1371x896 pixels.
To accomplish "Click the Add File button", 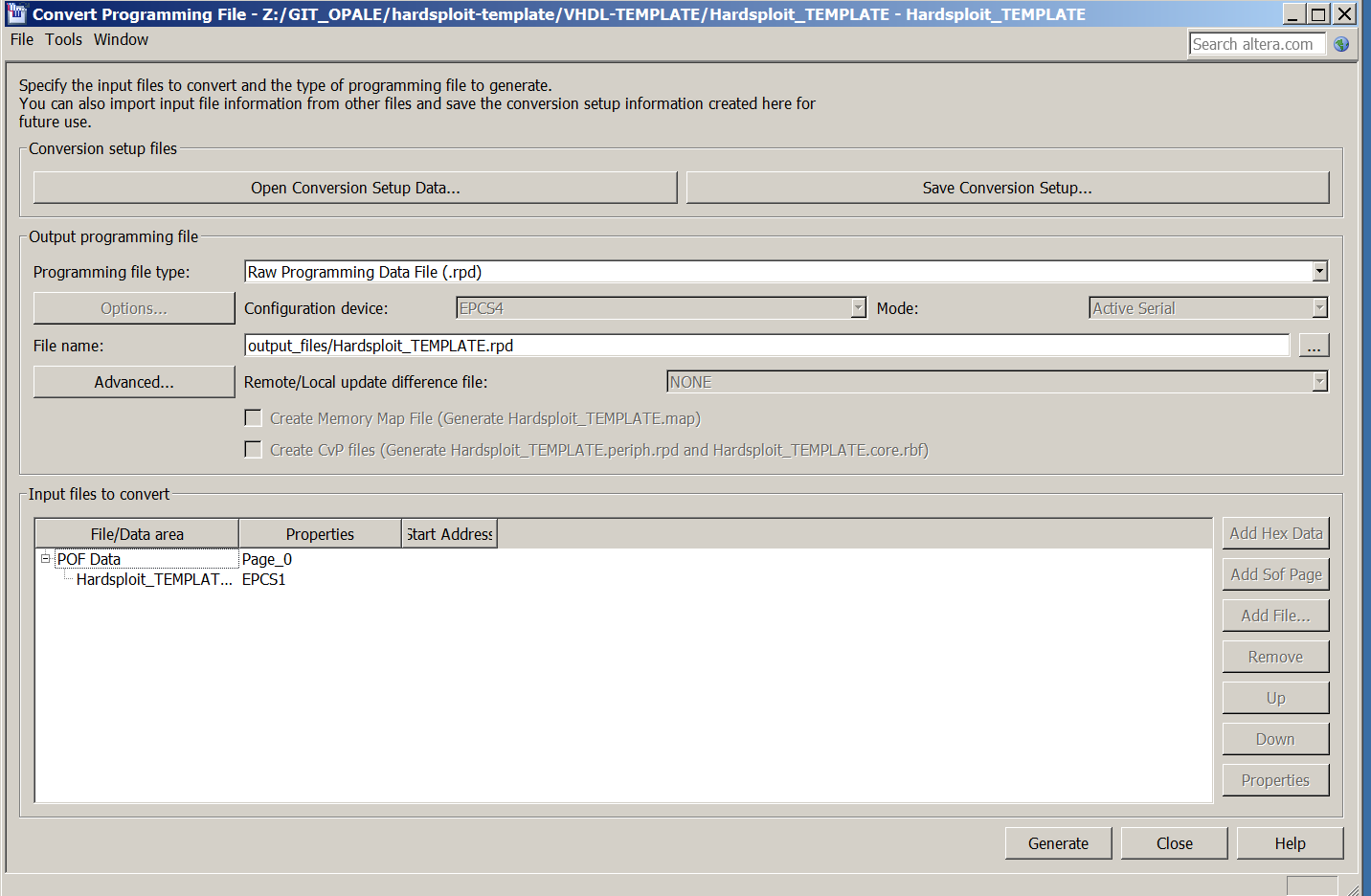I will (1276, 616).
